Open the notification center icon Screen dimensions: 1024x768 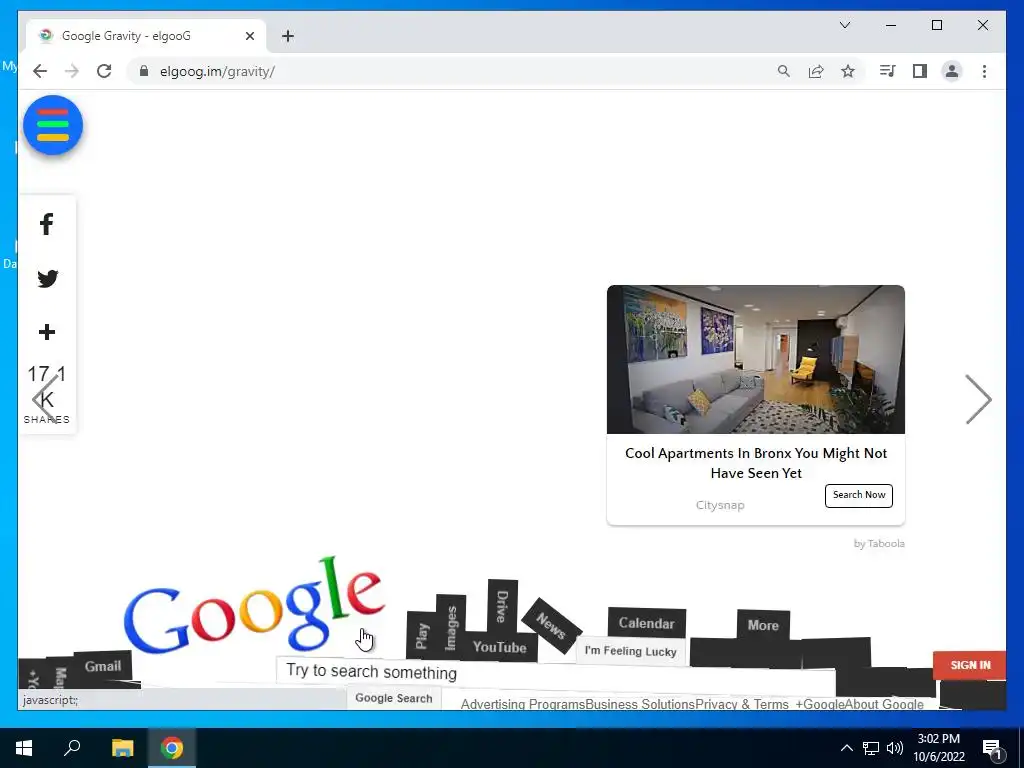pyautogui.click(x=993, y=748)
